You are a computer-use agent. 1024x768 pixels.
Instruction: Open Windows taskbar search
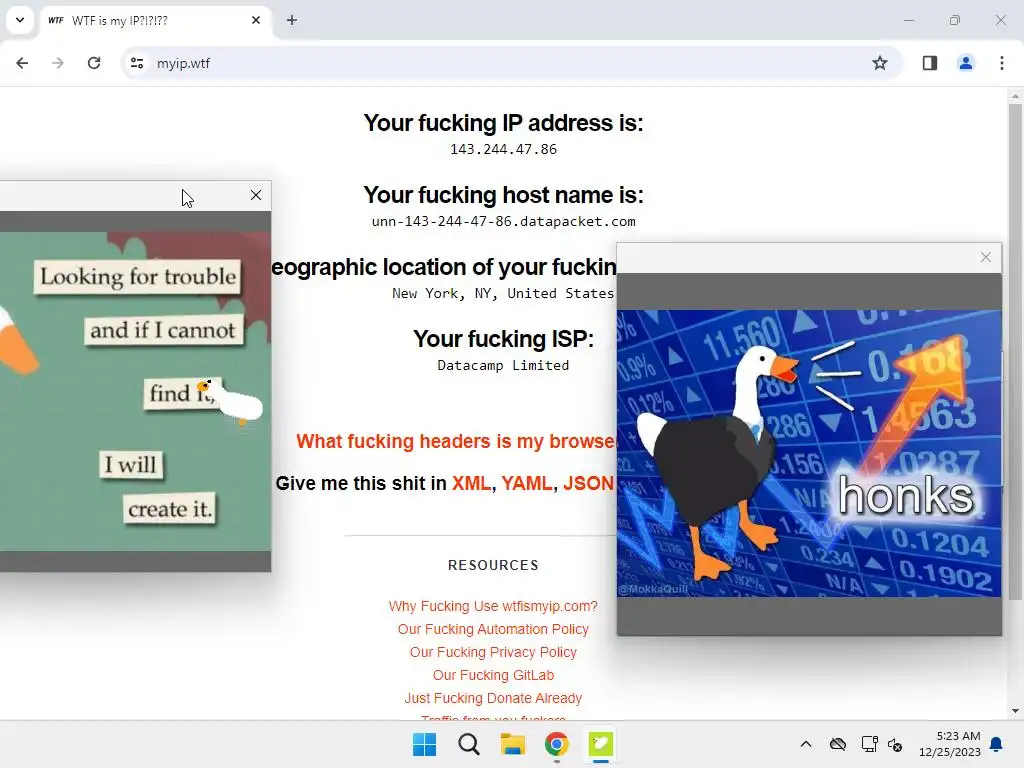point(468,744)
